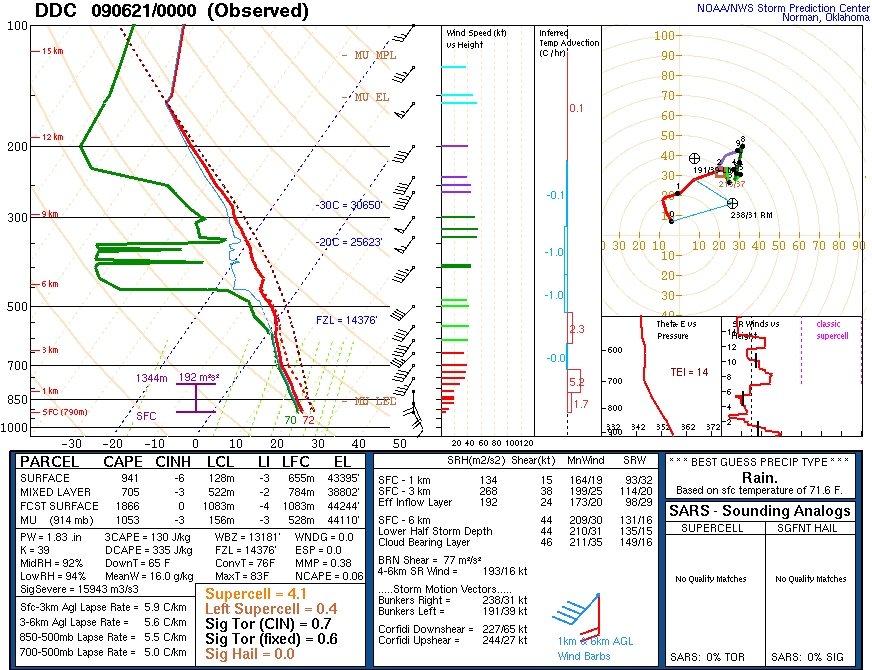Click the red 9 km height marker
This screenshot has width=872, height=670.
click(x=46, y=214)
